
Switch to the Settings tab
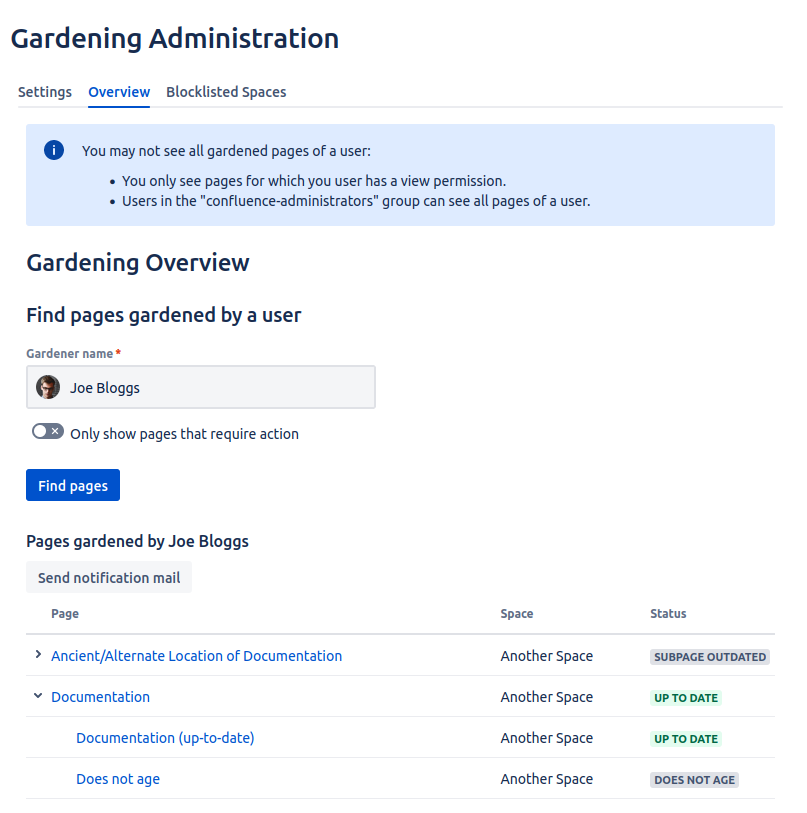click(x=45, y=92)
